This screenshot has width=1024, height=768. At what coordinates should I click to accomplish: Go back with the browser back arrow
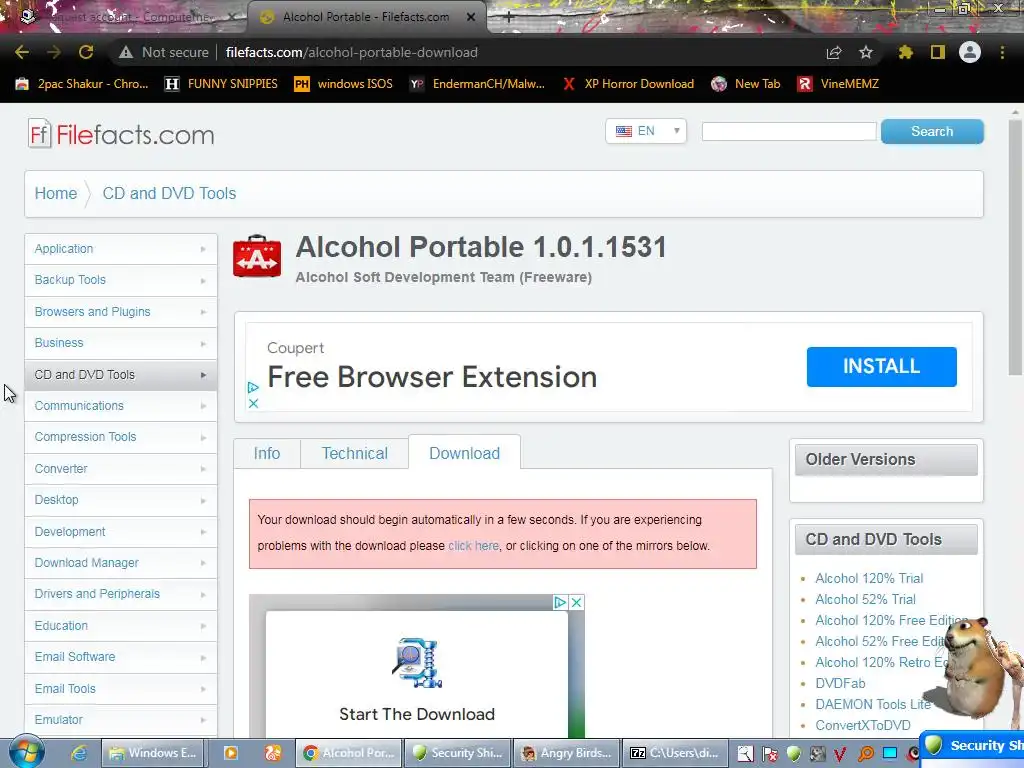(x=22, y=52)
